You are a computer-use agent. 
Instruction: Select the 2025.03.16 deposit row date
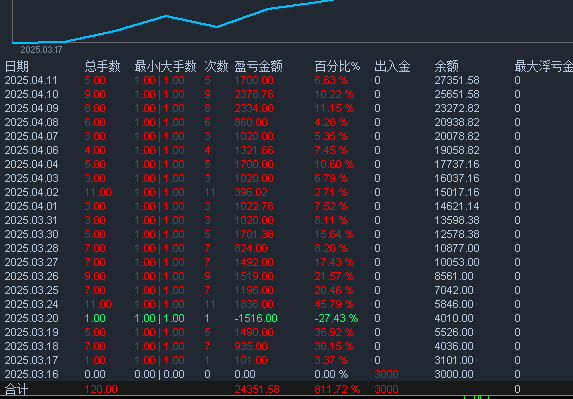tap(31, 375)
